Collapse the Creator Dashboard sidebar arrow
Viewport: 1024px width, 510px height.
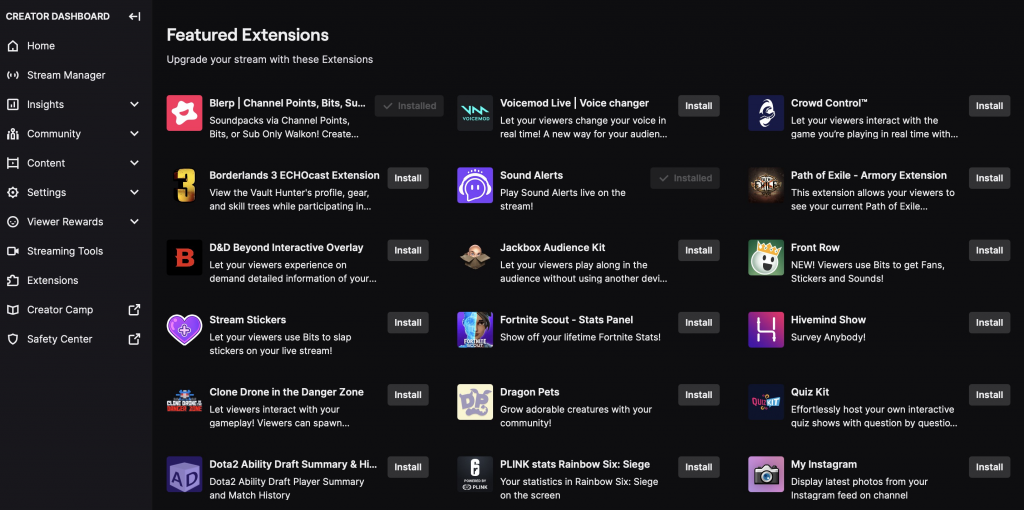(x=135, y=16)
